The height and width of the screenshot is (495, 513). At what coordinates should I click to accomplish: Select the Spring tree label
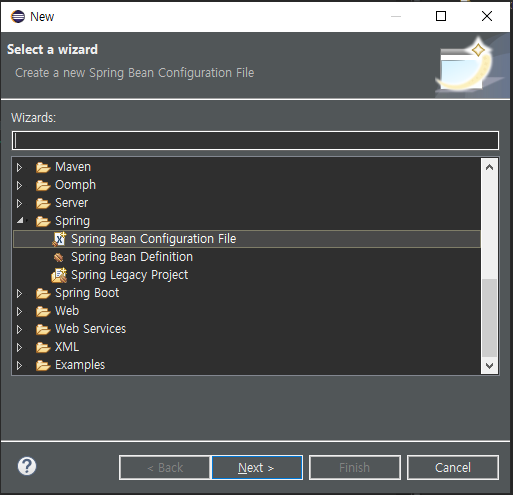(72, 221)
